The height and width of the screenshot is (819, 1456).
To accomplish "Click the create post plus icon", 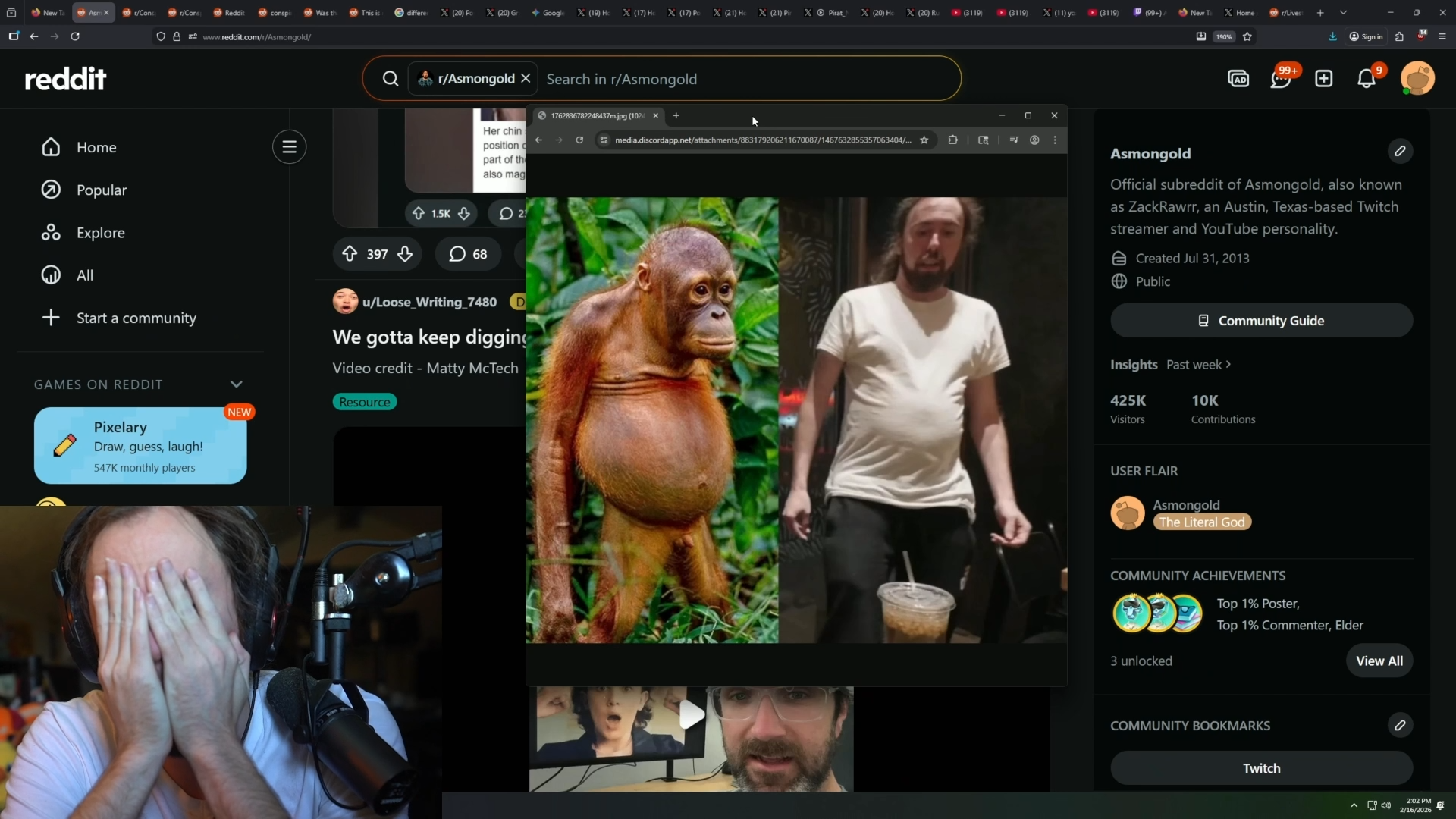I will pos(1323,79).
